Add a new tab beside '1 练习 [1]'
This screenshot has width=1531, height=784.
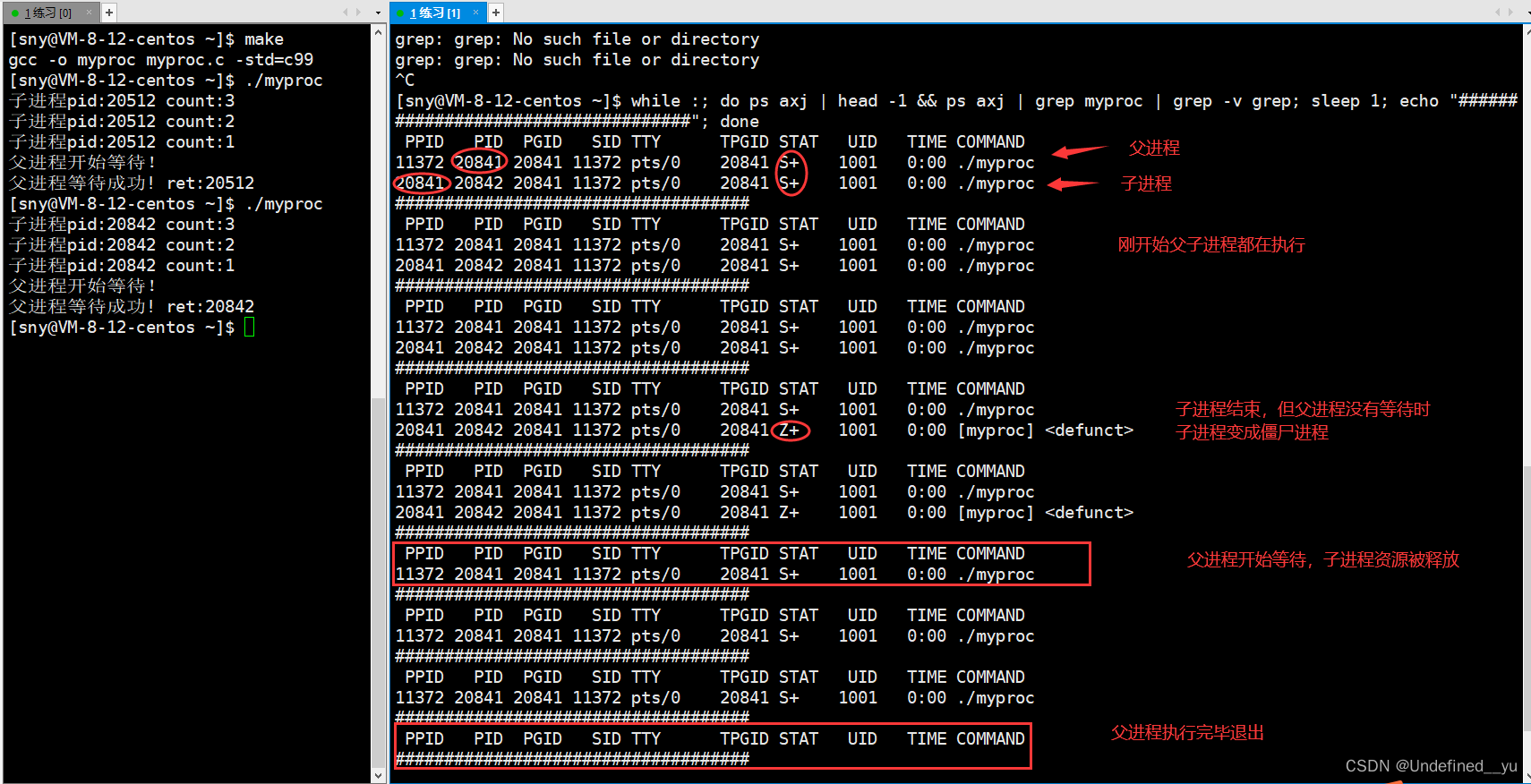tap(496, 13)
